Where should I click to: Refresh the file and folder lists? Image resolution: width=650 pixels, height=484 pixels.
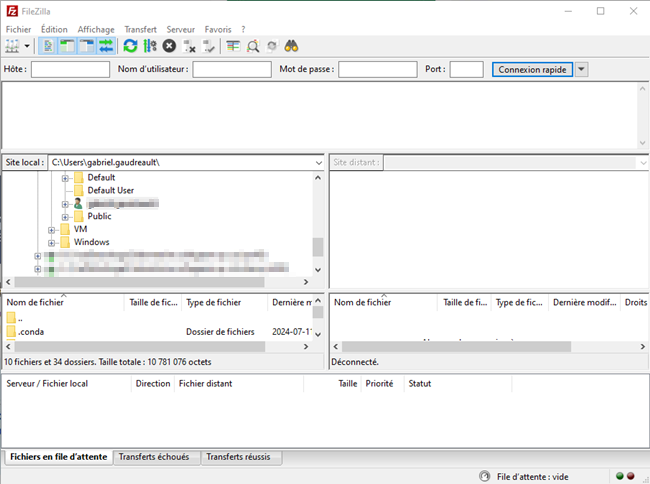131,46
